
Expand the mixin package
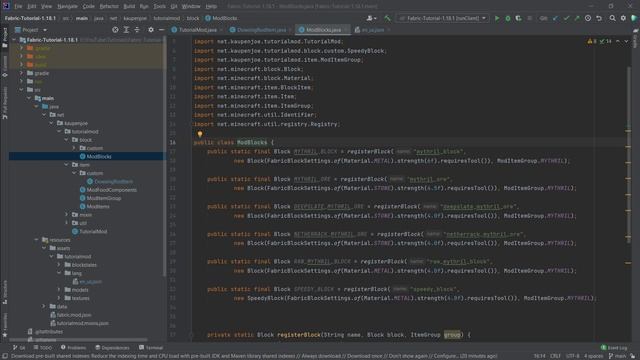pyautogui.click(x=67, y=215)
